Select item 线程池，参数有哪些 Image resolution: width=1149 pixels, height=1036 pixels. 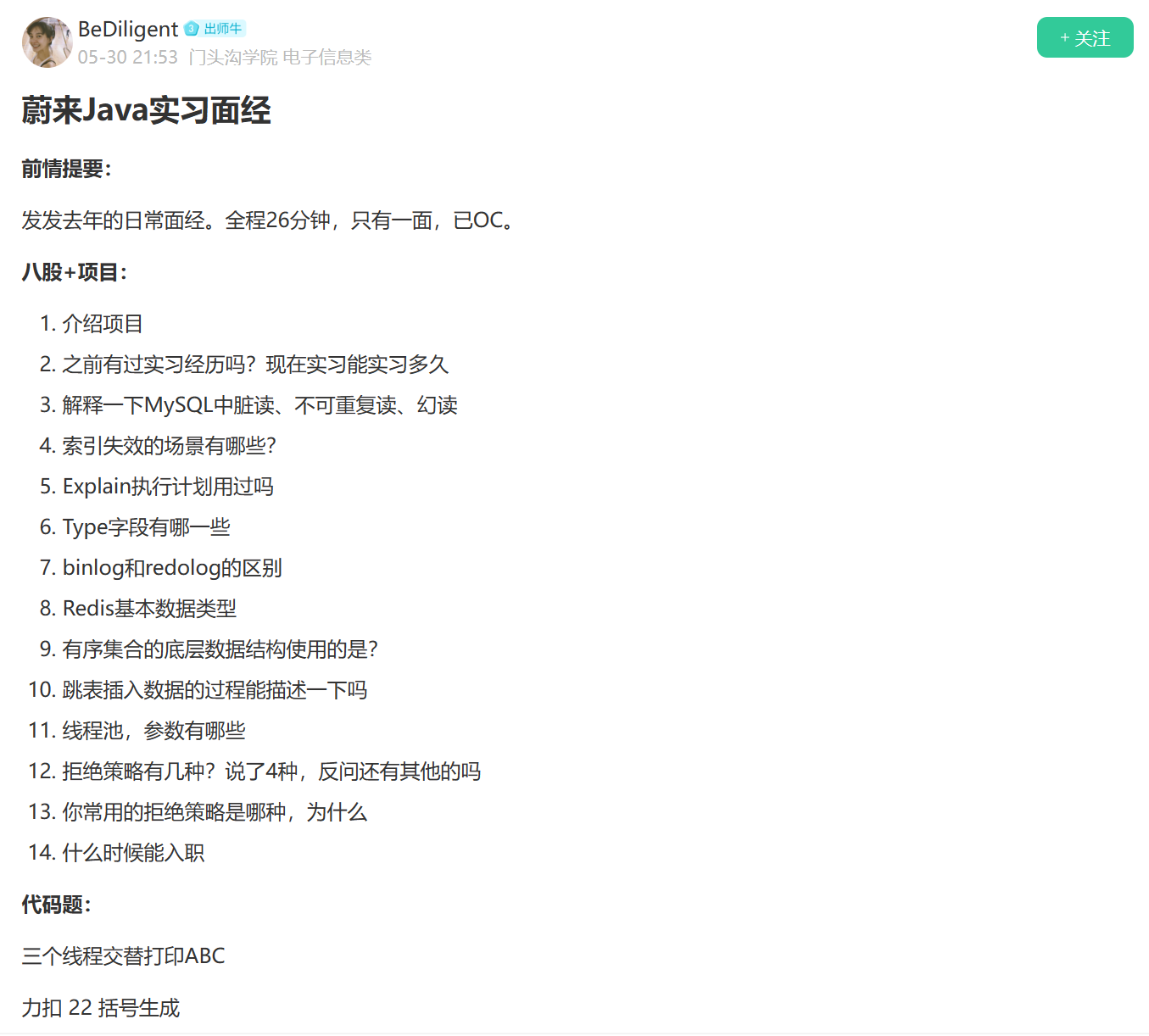click(x=153, y=731)
